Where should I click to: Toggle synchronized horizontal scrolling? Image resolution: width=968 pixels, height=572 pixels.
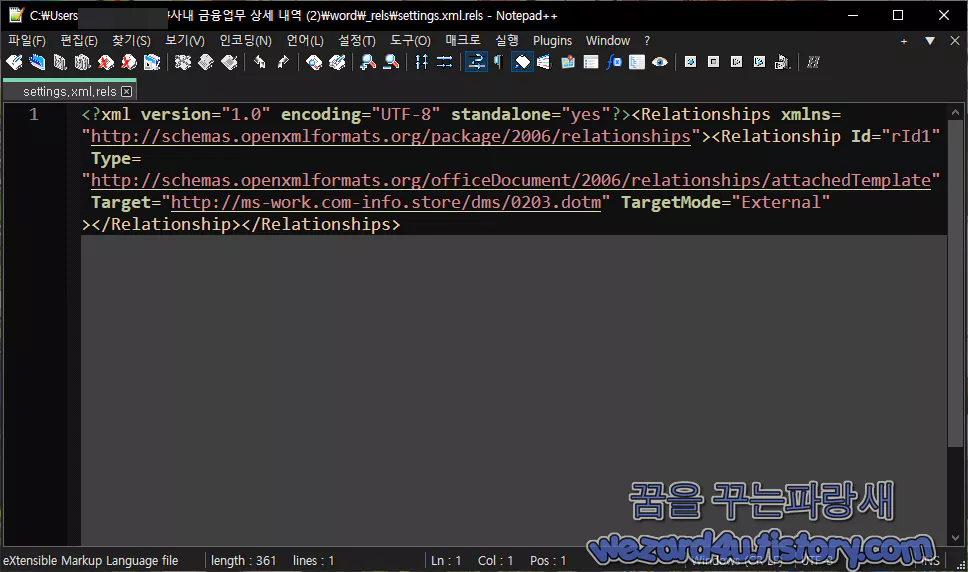click(444, 62)
